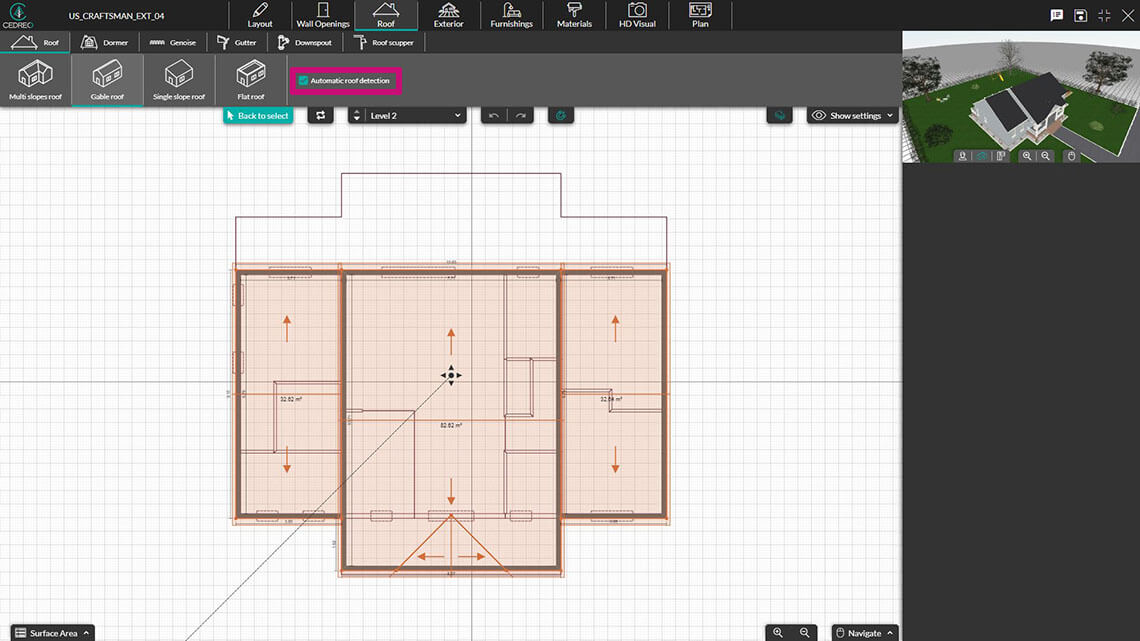Toggle the 3D preview orbit view icon
The image size is (1140, 641).
coord(981,156)
